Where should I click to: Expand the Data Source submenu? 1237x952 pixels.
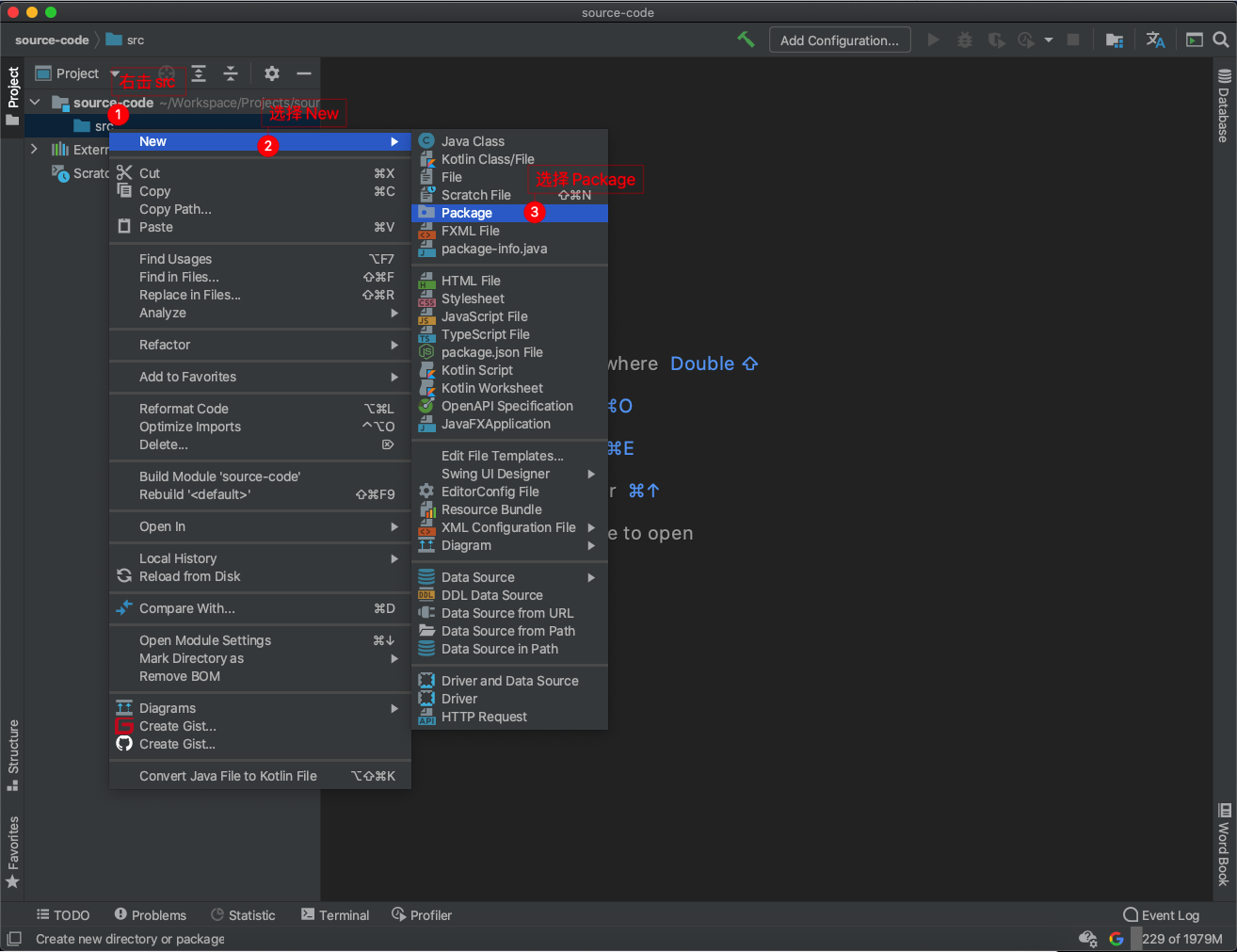point(510,577)
